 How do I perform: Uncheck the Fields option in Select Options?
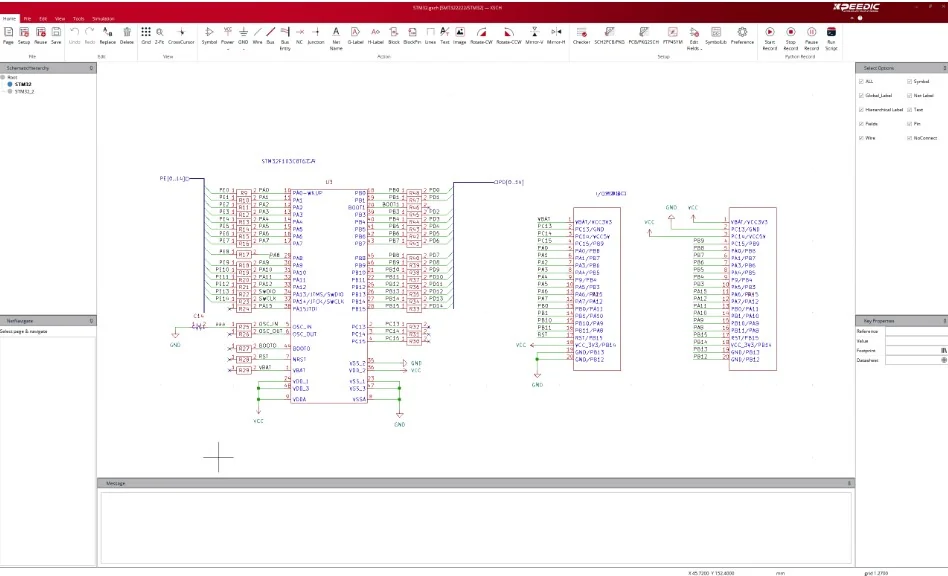(x=861, y=123)
